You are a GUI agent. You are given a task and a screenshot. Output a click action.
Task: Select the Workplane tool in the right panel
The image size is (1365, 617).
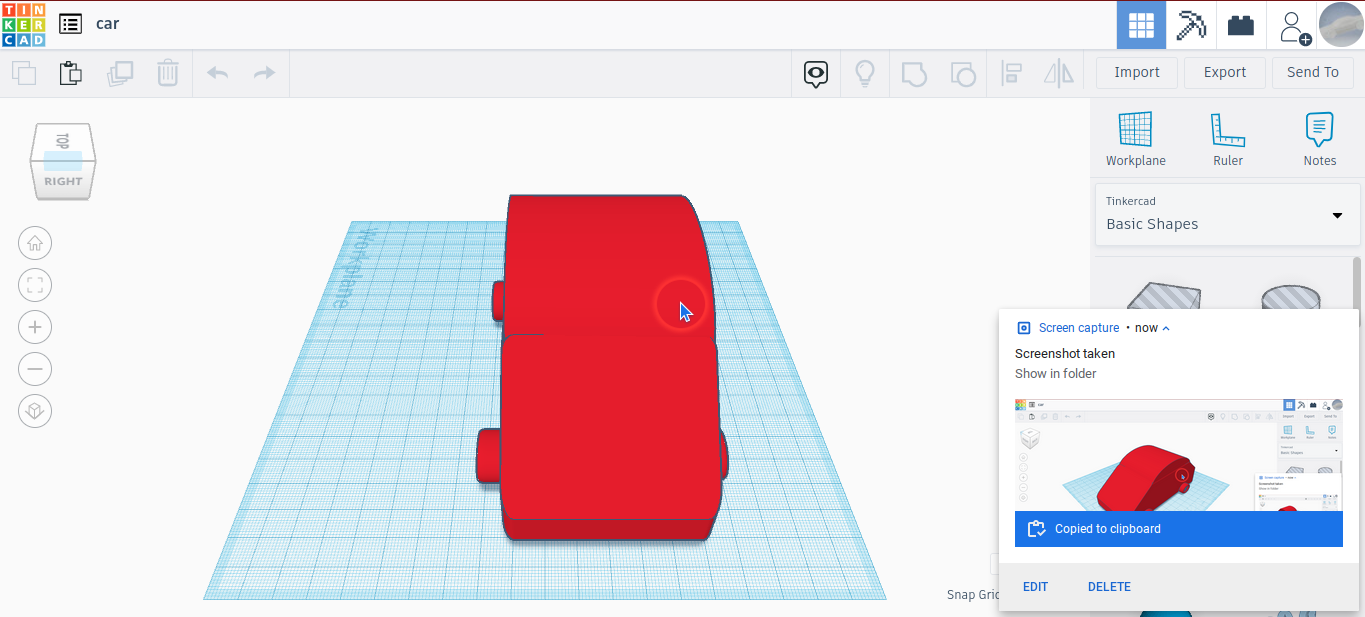point(1135,135)
